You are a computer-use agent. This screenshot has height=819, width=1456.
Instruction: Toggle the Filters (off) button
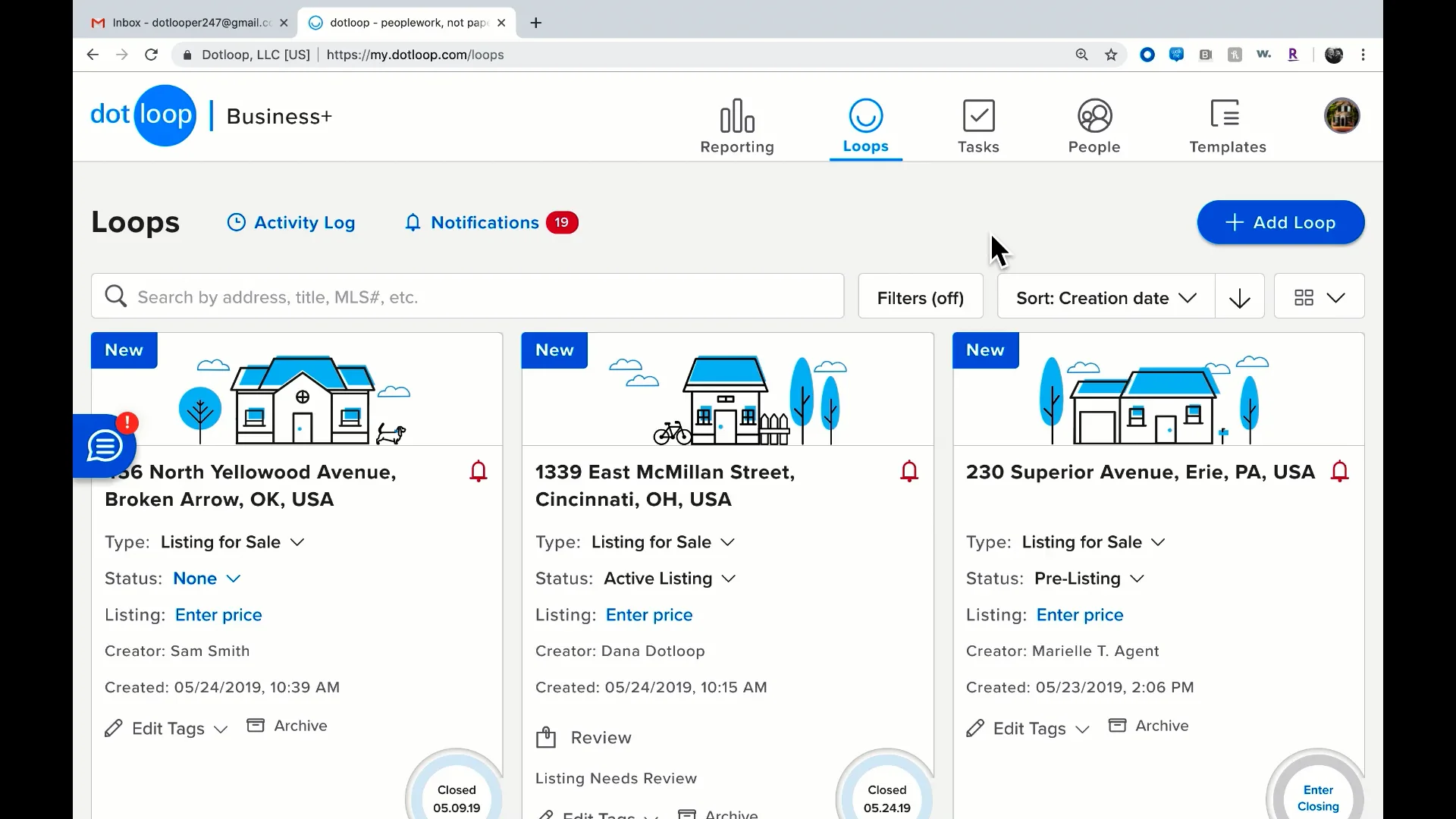920,298
